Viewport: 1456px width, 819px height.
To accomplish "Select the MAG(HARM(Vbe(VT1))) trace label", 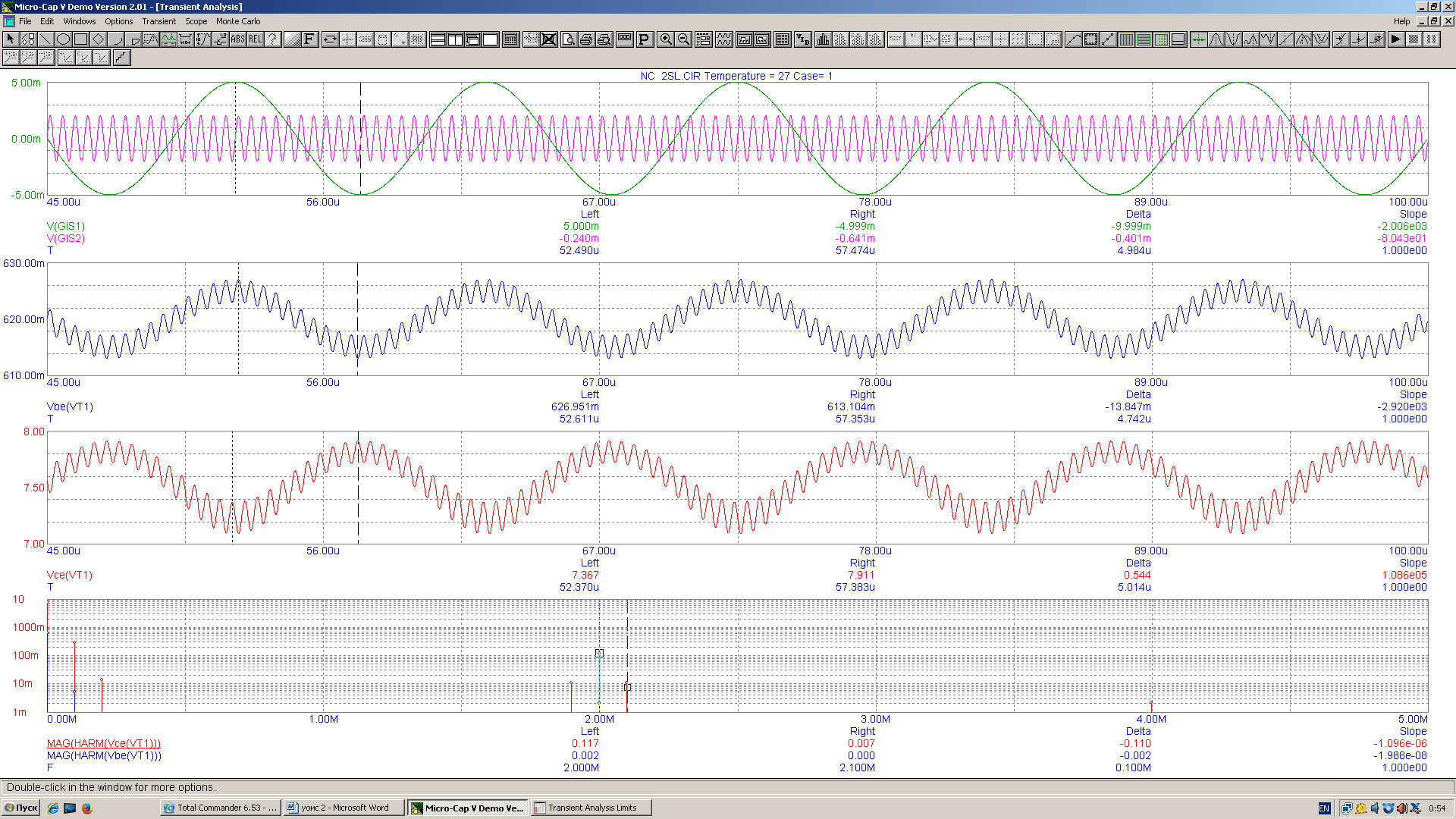I will [104, 755].
